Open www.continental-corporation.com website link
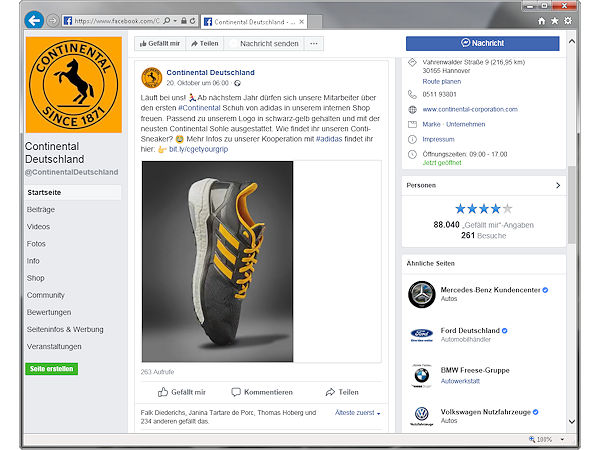The width and height of the screenshot is (600, 450). (470, 109)
